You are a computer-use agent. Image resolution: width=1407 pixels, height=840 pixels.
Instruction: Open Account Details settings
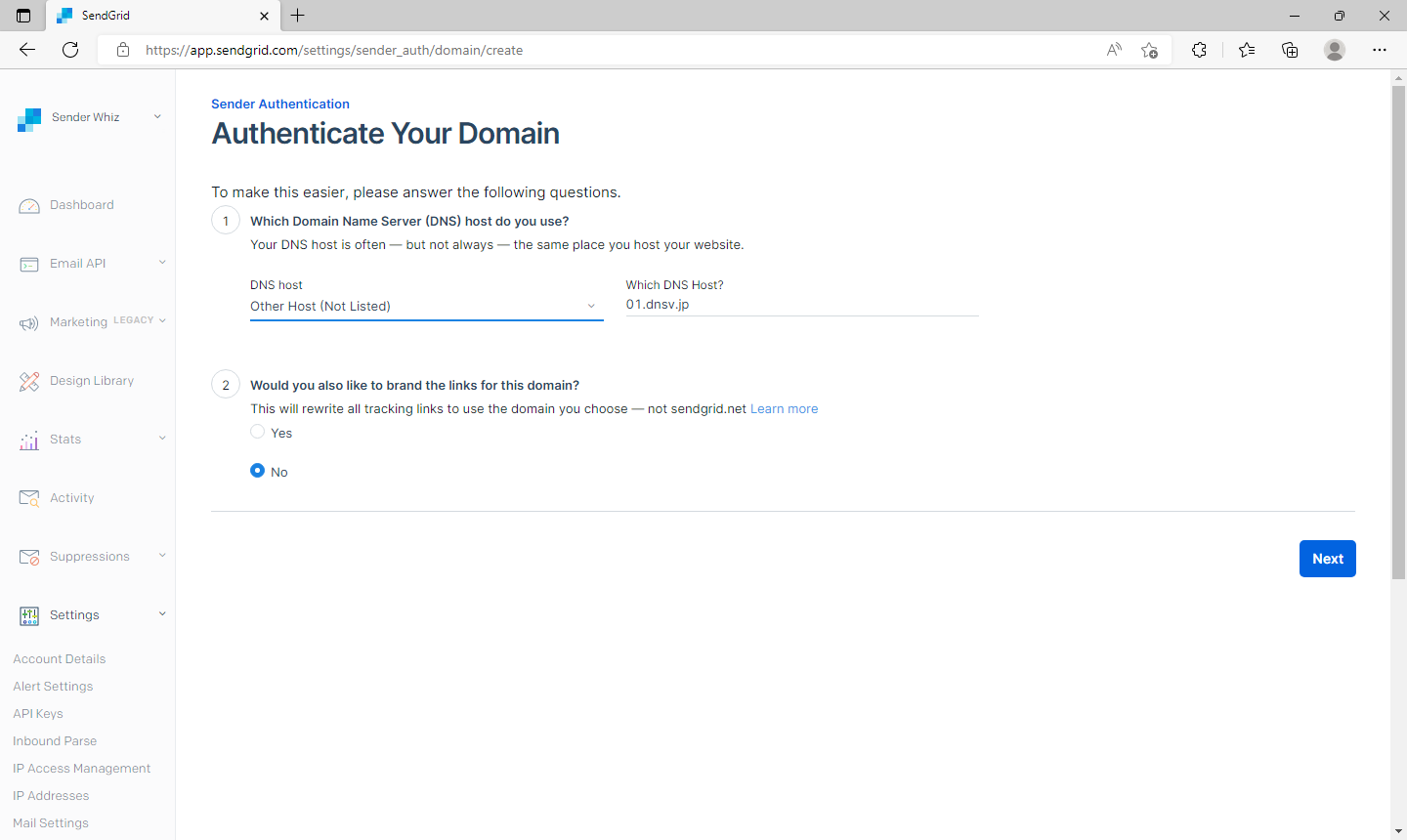point(60,659)
